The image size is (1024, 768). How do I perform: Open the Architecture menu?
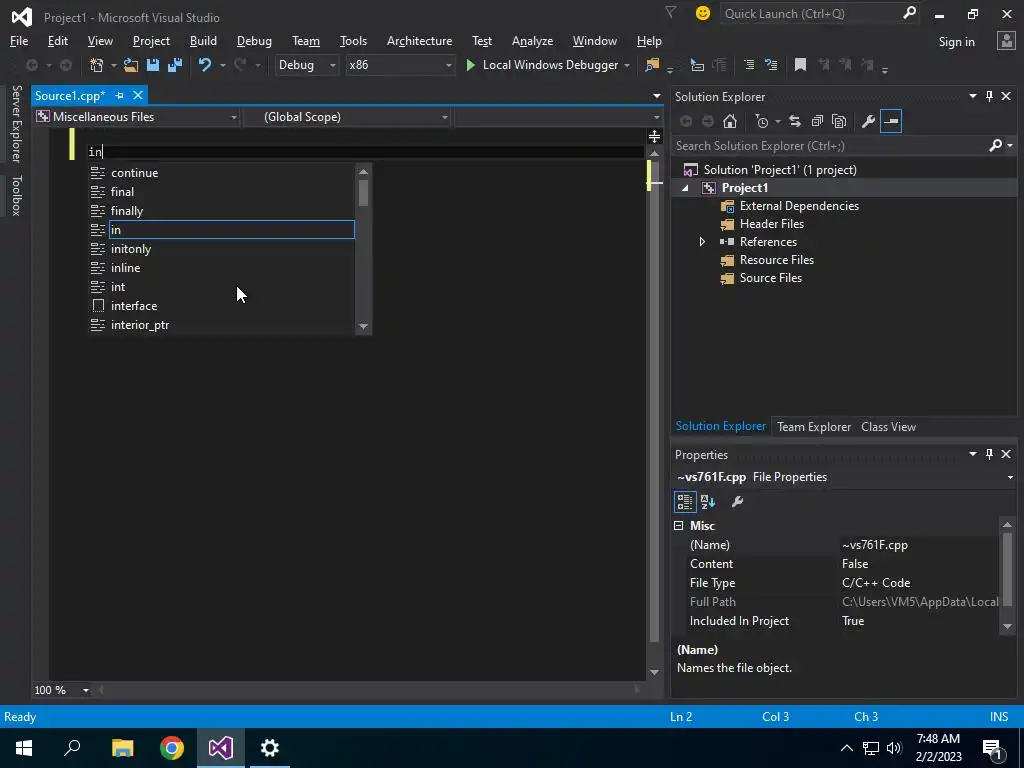(x=419, y=41)
